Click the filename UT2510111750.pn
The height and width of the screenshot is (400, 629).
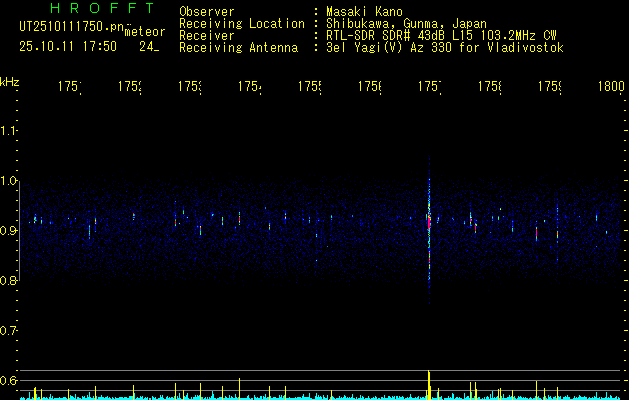pyautogui.click(x=72, y=27)
